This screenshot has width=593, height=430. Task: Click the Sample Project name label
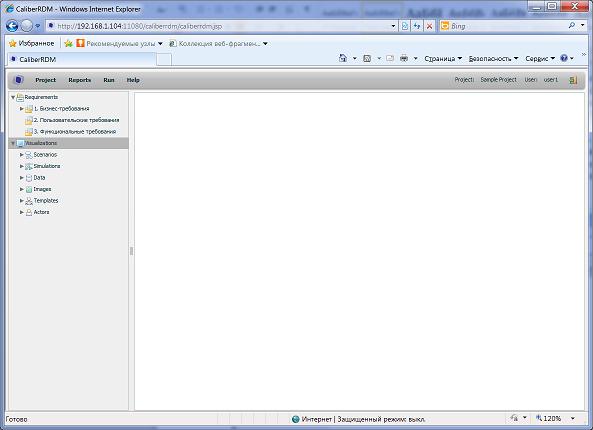tap(498, 80)
